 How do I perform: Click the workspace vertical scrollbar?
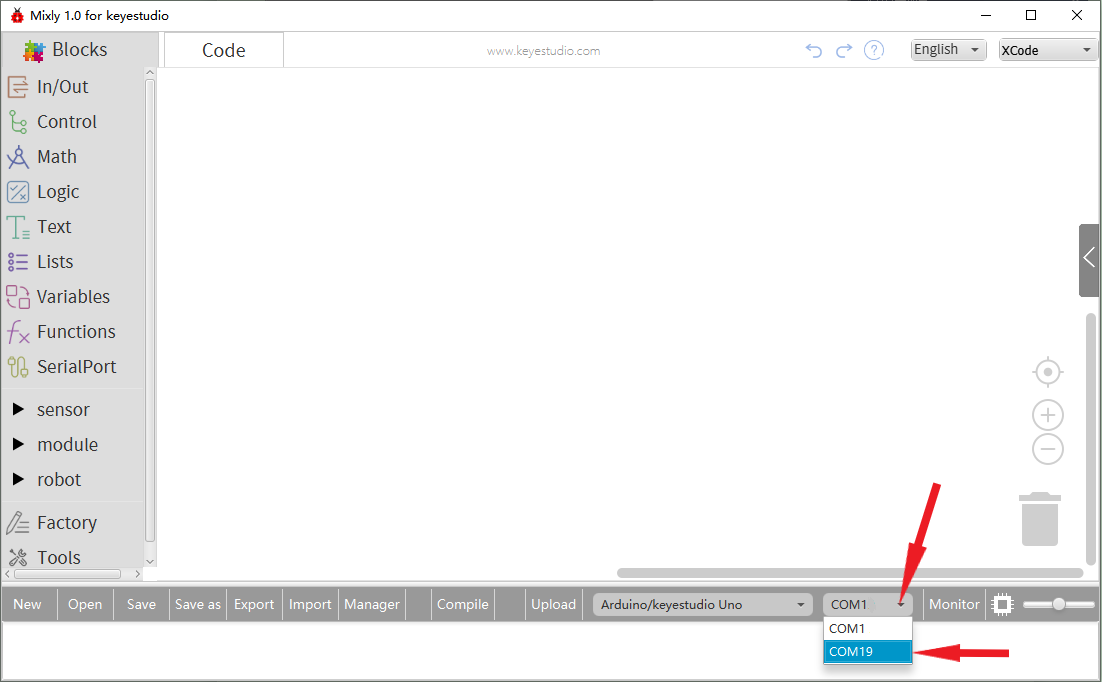click(x=1091, y=438)
